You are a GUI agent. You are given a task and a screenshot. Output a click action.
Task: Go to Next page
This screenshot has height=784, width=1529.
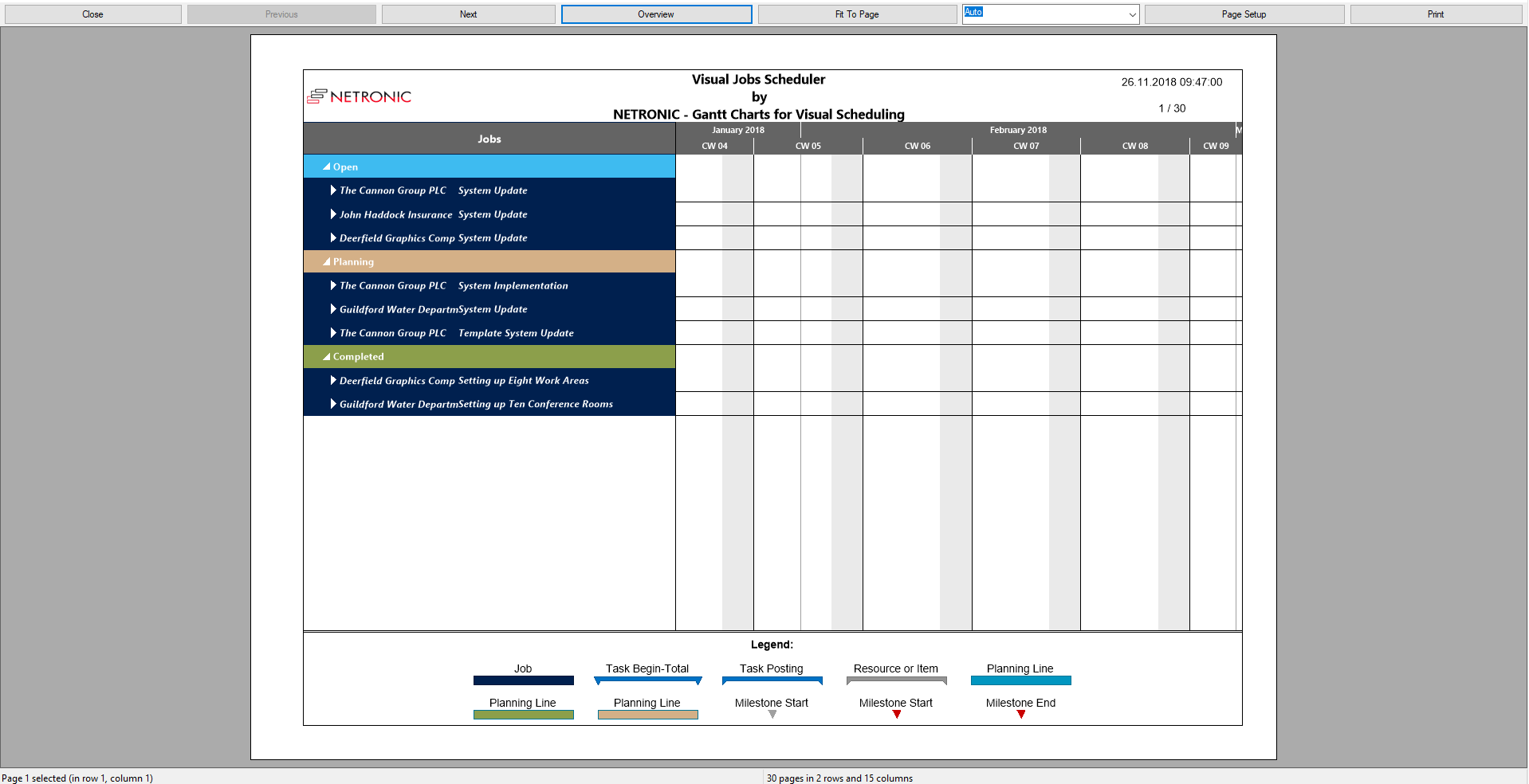(x=468, y=14)
